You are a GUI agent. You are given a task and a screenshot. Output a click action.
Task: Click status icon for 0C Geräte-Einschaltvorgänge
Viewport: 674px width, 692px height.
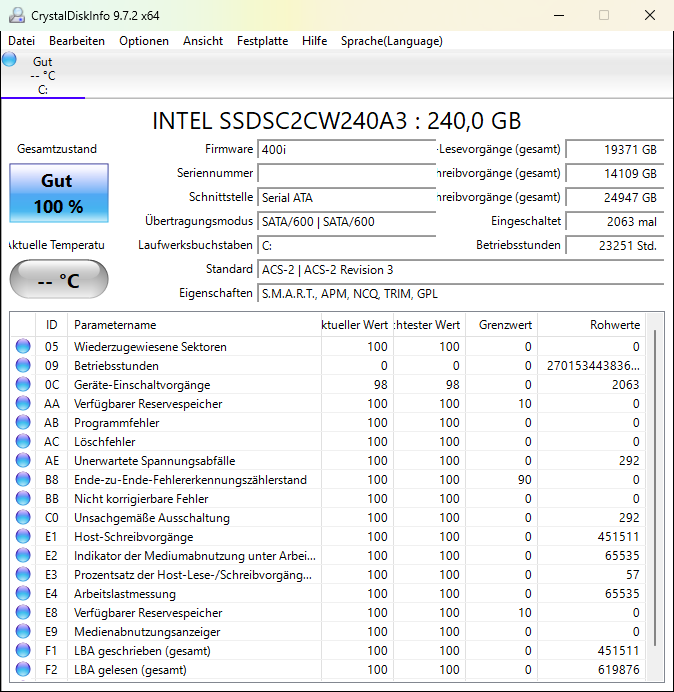(x=23, y=384)
